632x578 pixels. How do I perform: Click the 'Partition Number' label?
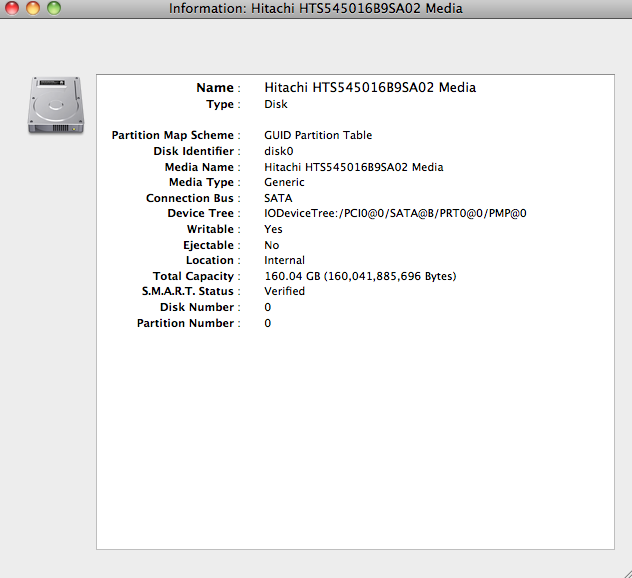pyautogui.click(x=185, y=323)
